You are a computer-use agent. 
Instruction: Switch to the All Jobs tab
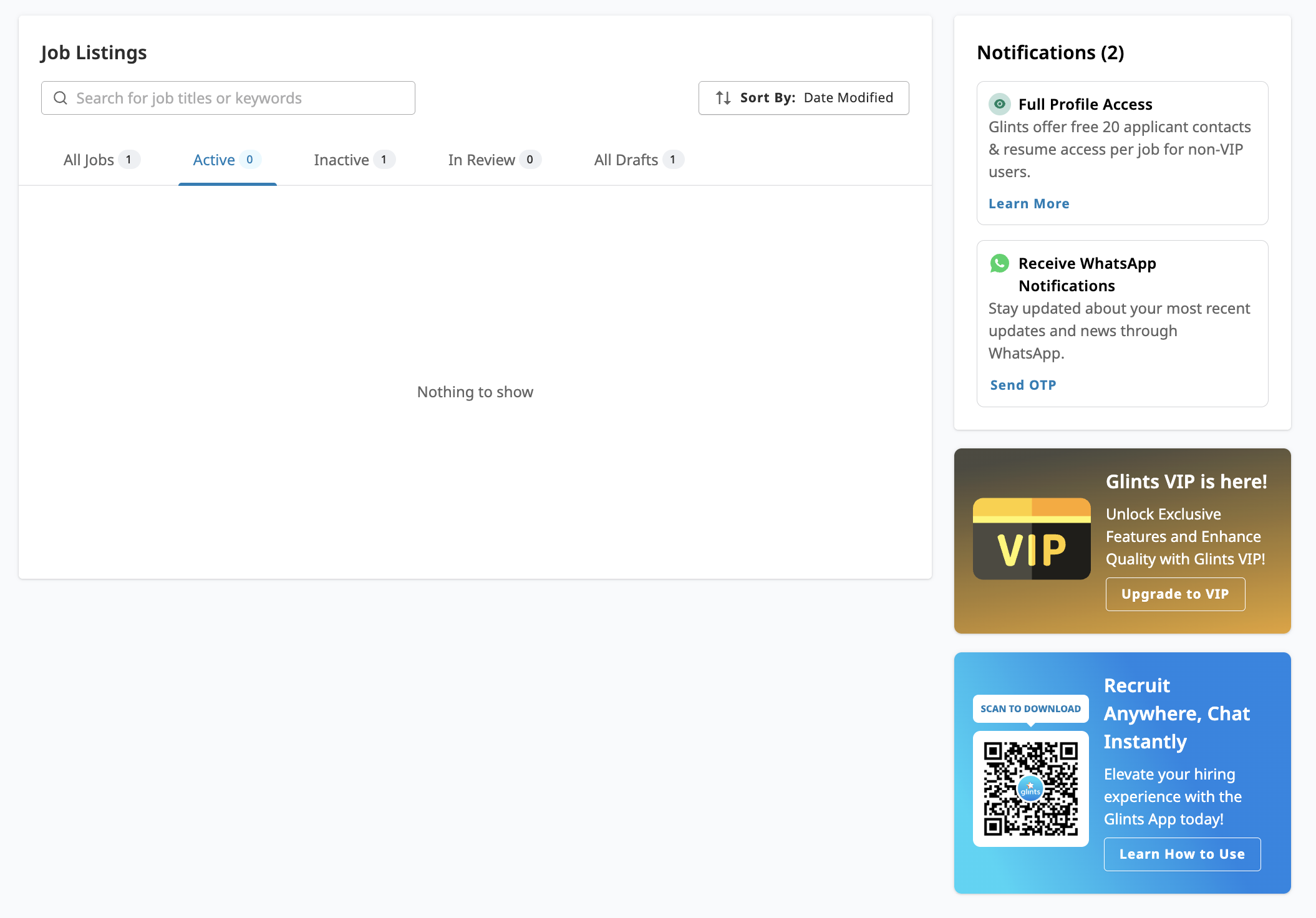click(x=101, y=160)
